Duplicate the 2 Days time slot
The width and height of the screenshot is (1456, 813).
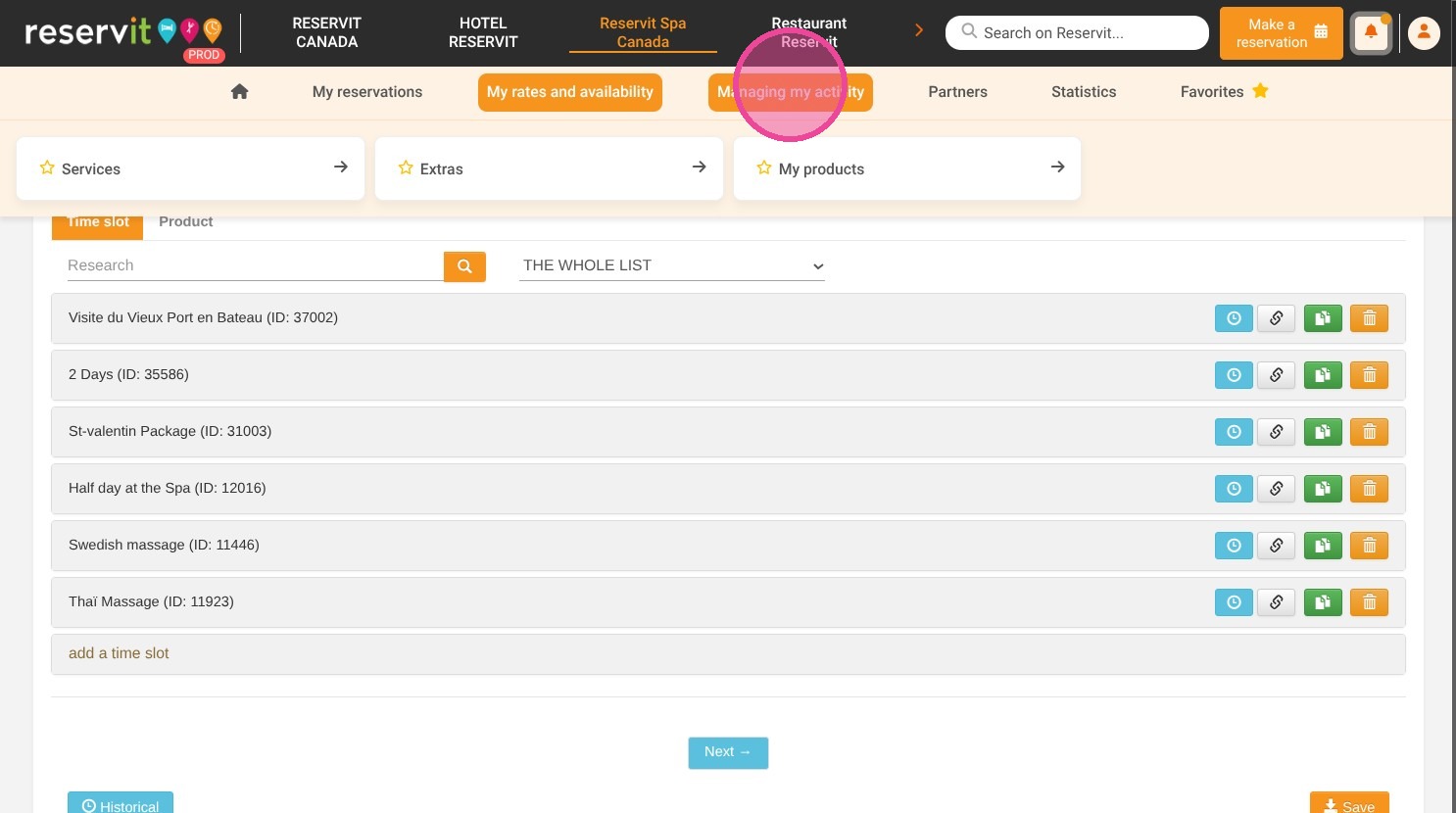click(x=1323, y=375)
